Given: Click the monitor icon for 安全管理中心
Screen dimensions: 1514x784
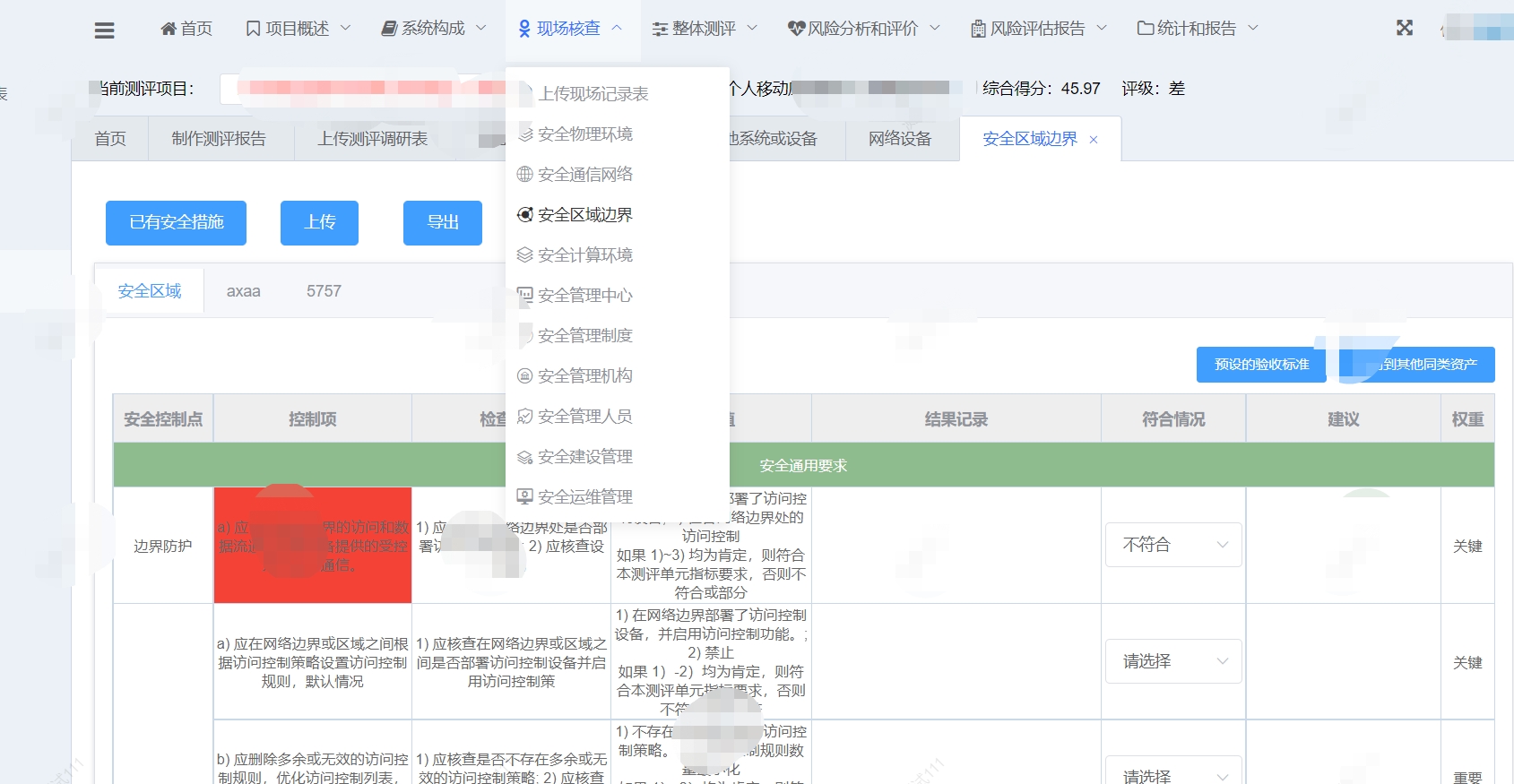Looking at the screenshot, I should click(x=525, y=296).
